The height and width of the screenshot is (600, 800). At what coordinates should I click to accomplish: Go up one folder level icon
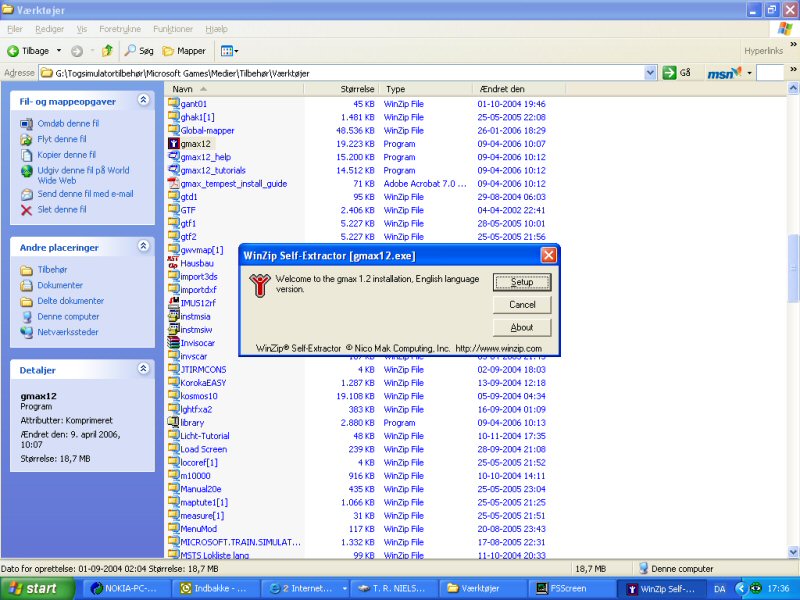point(107,51)
